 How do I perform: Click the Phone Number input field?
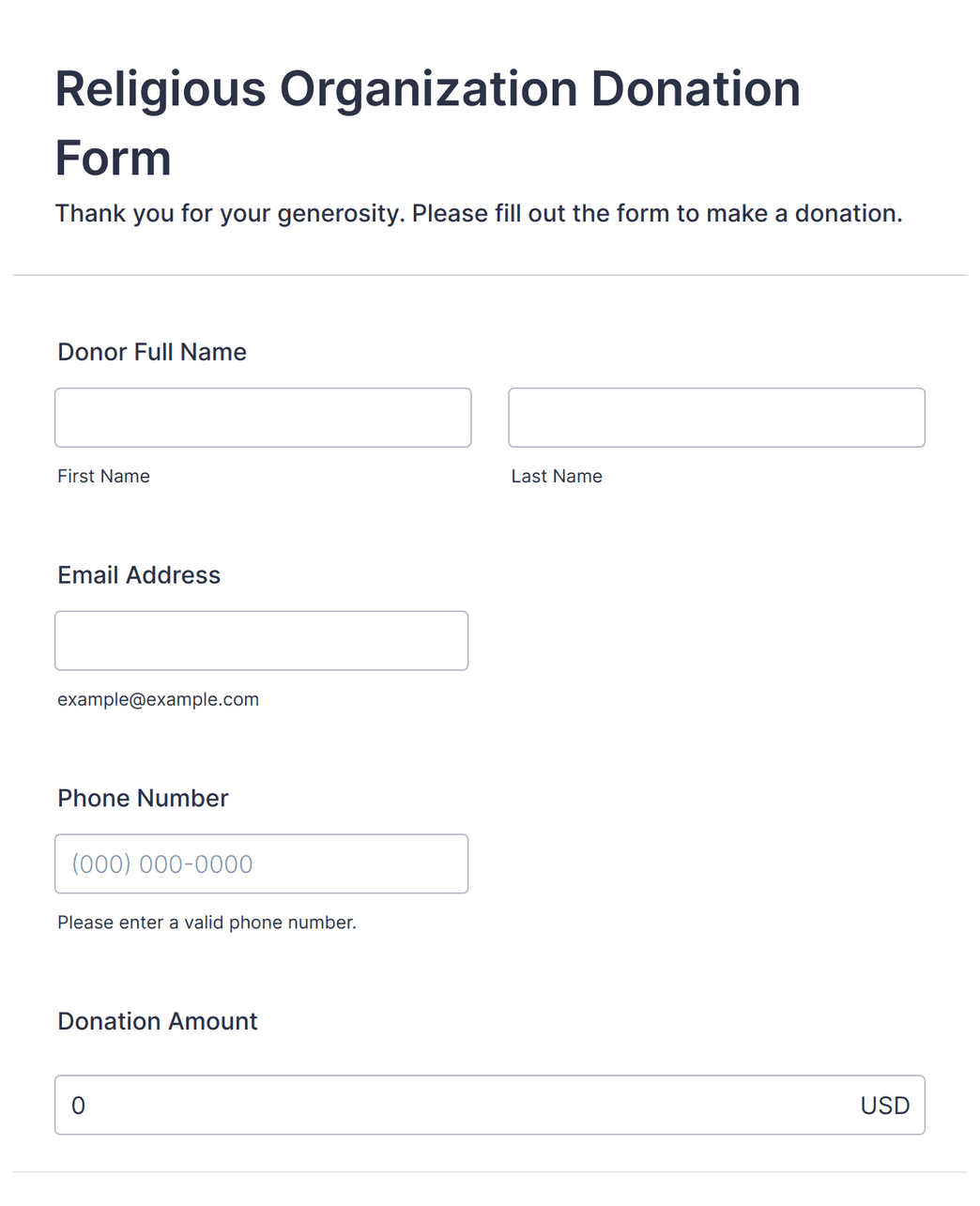click(261, 863)
